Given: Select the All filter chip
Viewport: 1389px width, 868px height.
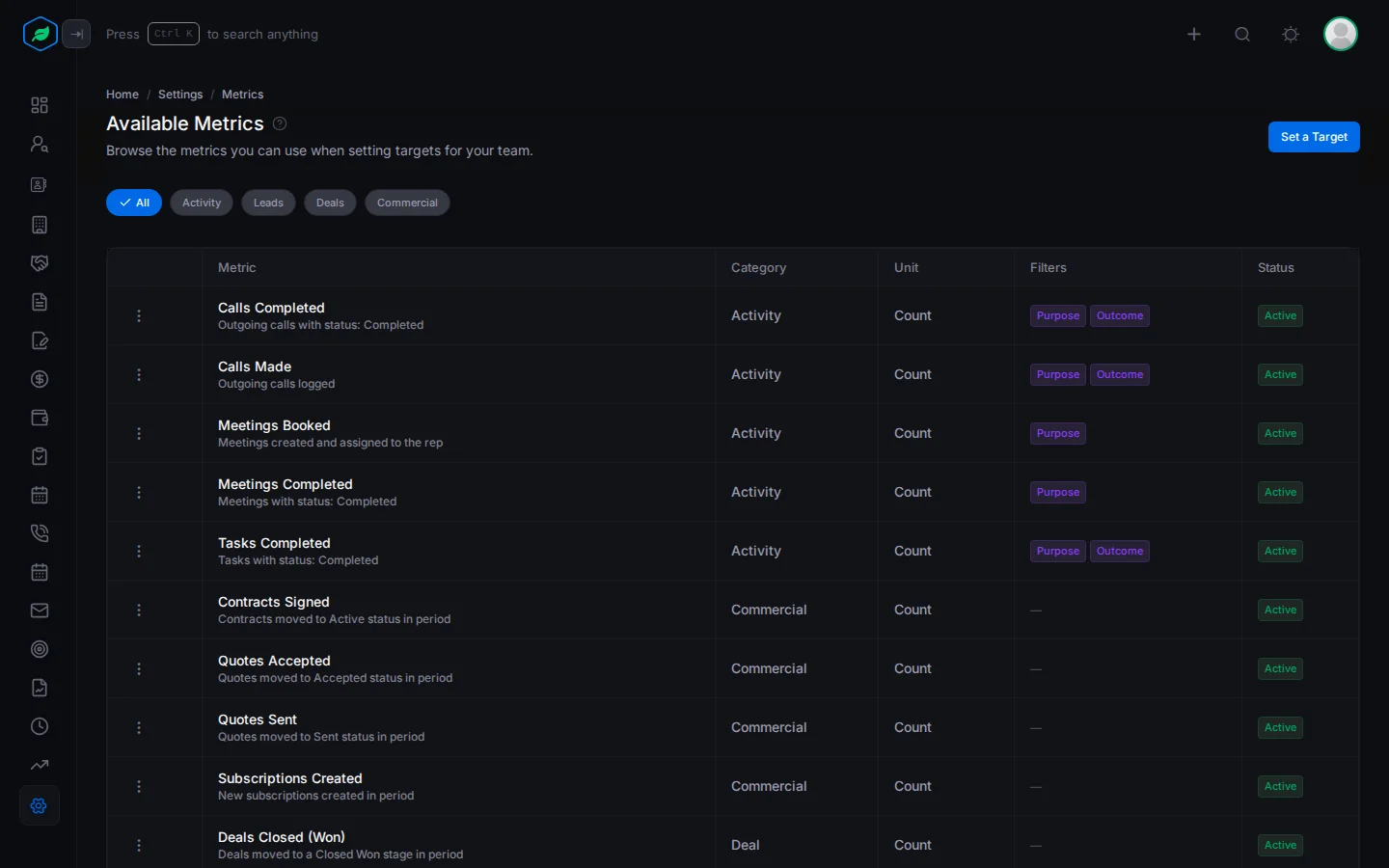Looking at the screenshot, I should pos(134,203).
